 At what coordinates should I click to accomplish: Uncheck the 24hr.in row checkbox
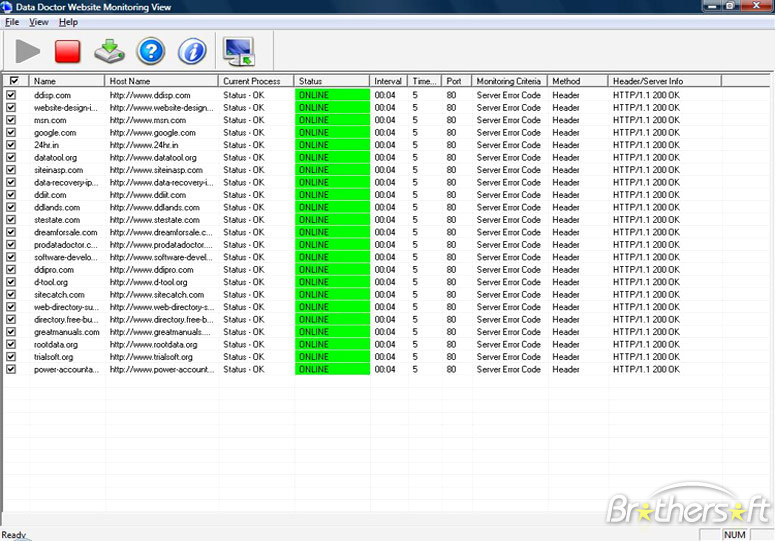tap(11, 145)
